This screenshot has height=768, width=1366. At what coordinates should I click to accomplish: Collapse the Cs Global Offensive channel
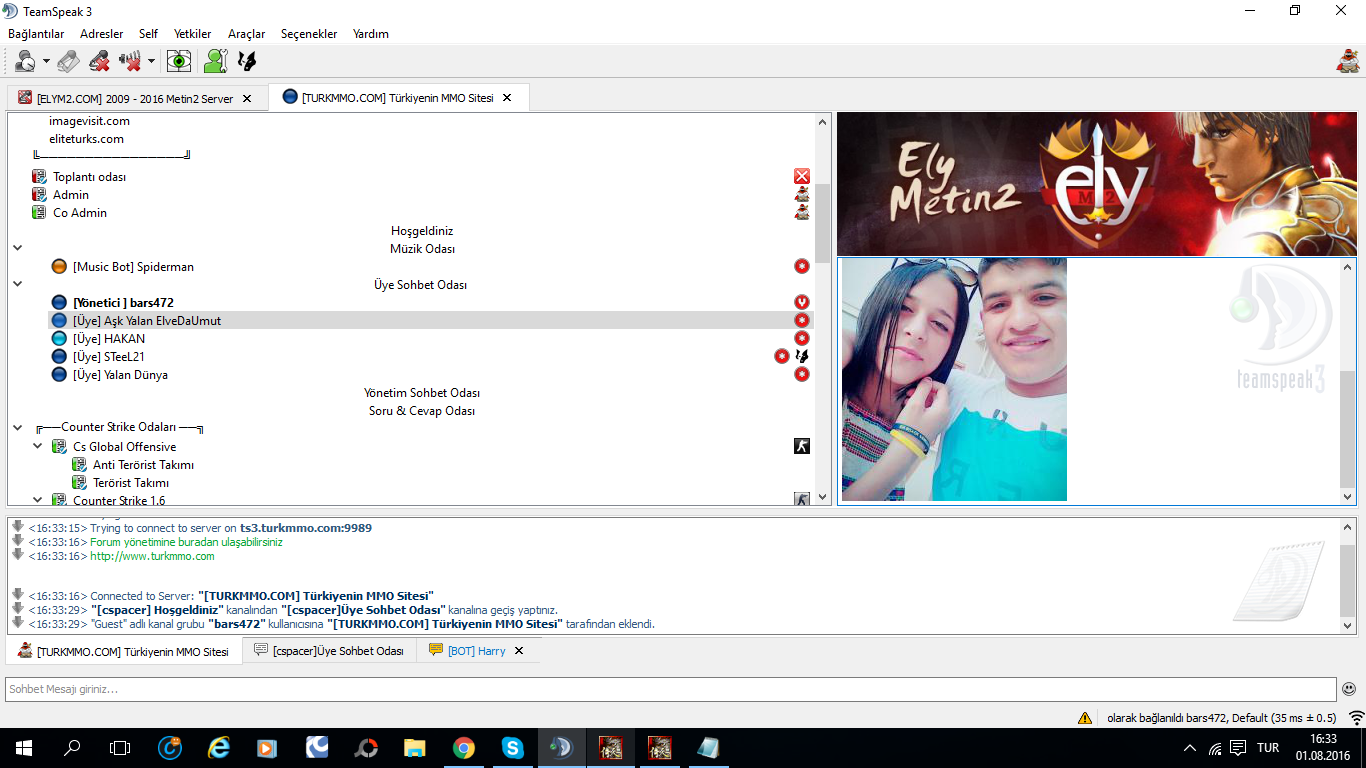click(x=38, y=446)
